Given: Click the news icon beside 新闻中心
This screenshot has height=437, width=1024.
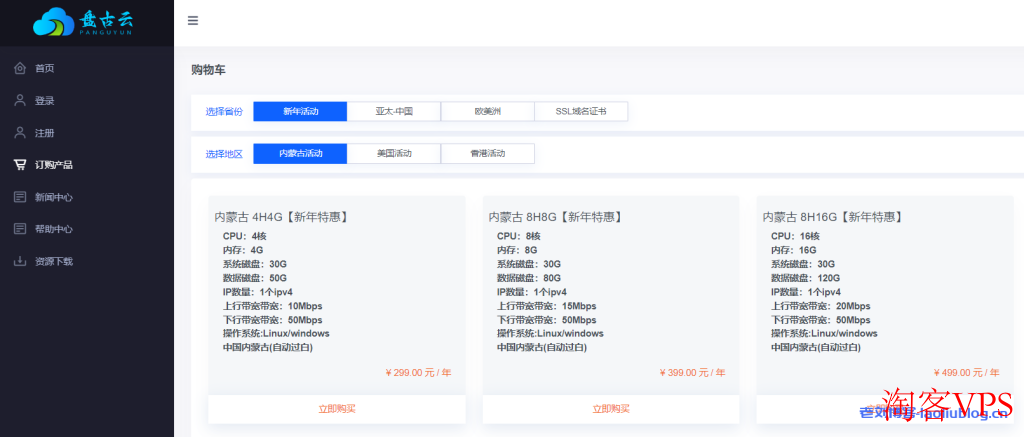Looking at the screenshot, I should (20, 197).
